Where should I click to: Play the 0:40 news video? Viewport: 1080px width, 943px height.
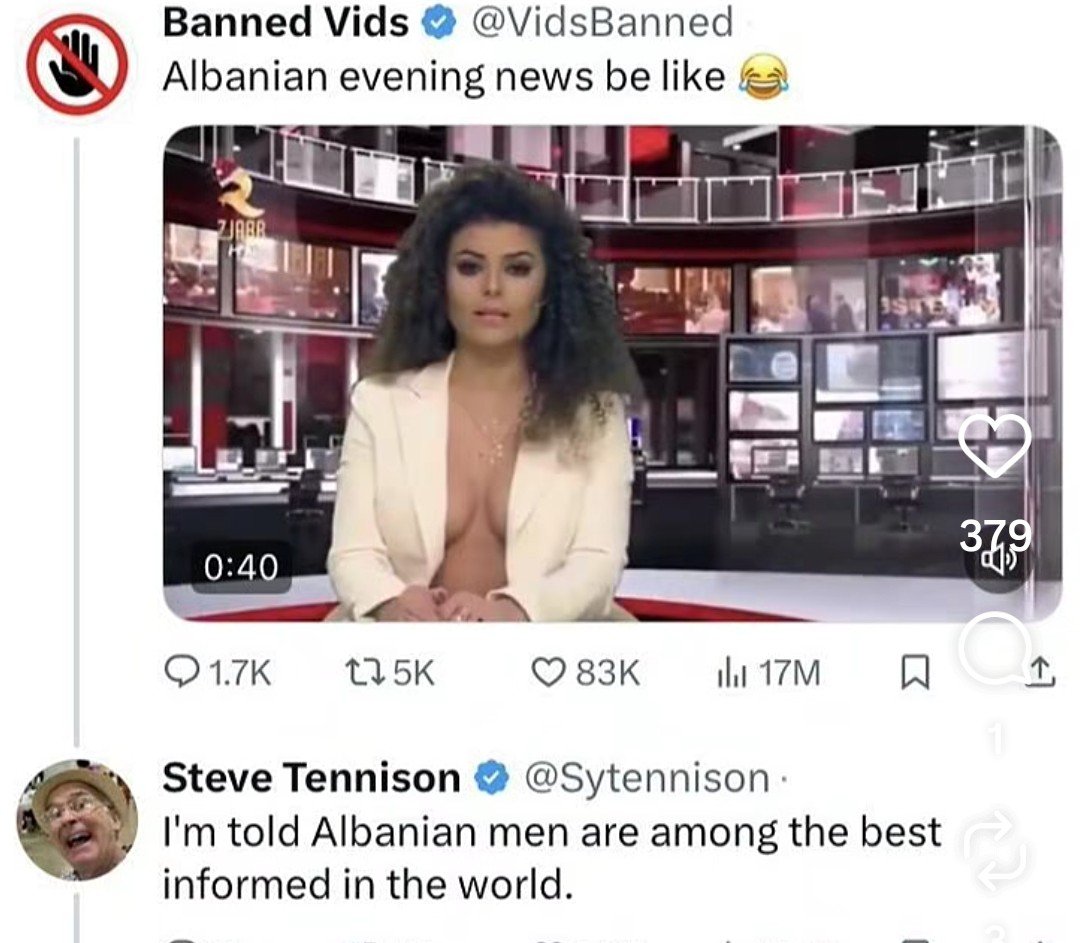[x=612, y=373]
